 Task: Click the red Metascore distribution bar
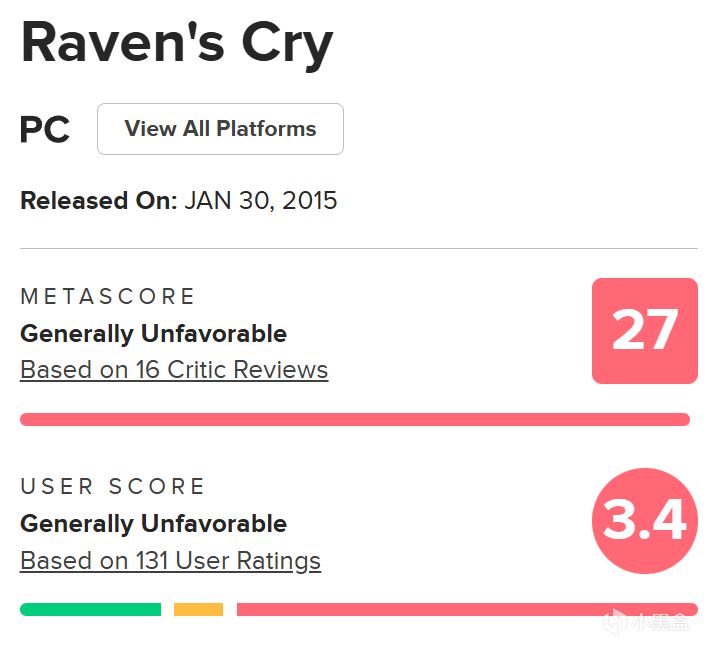(x=355, y=419)
